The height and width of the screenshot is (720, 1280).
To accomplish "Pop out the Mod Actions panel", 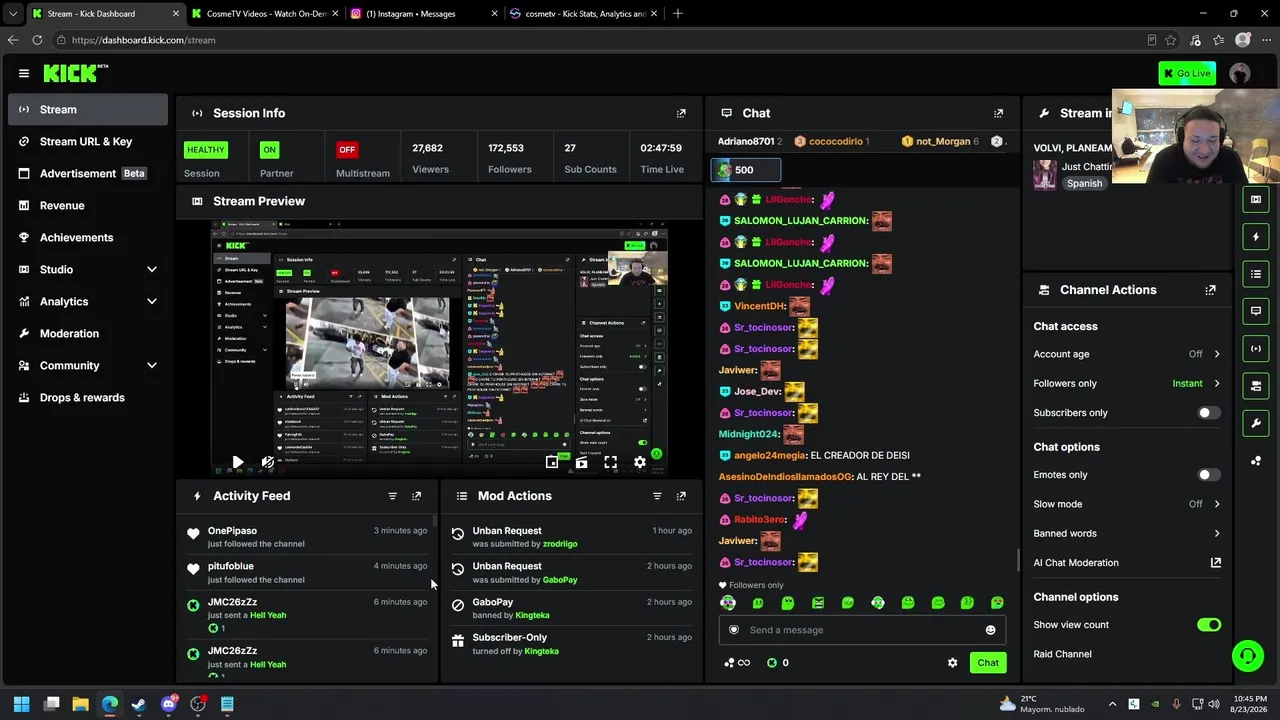I will click(x=681, y=496).
